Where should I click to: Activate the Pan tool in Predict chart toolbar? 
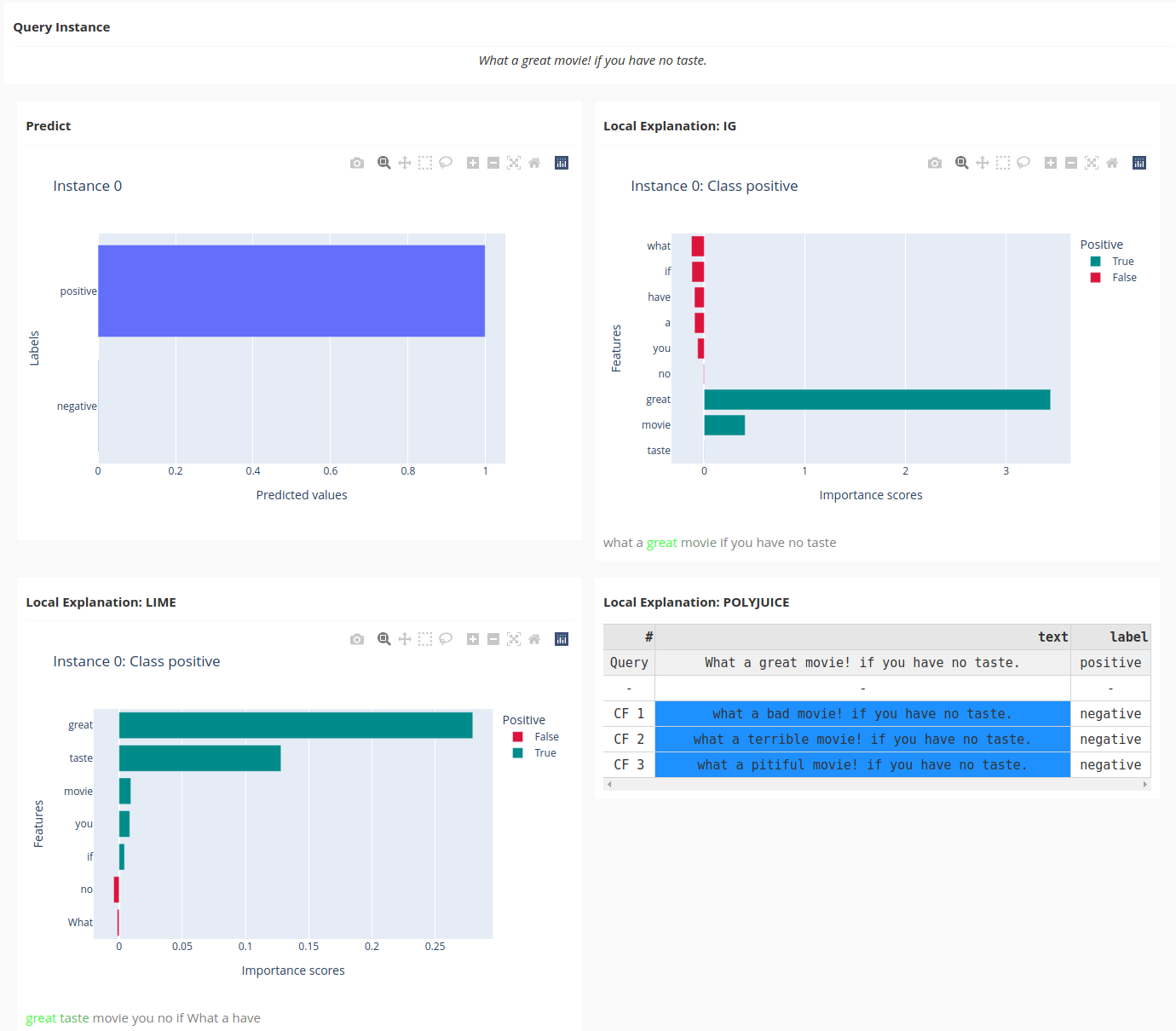[x=405, y=163]
